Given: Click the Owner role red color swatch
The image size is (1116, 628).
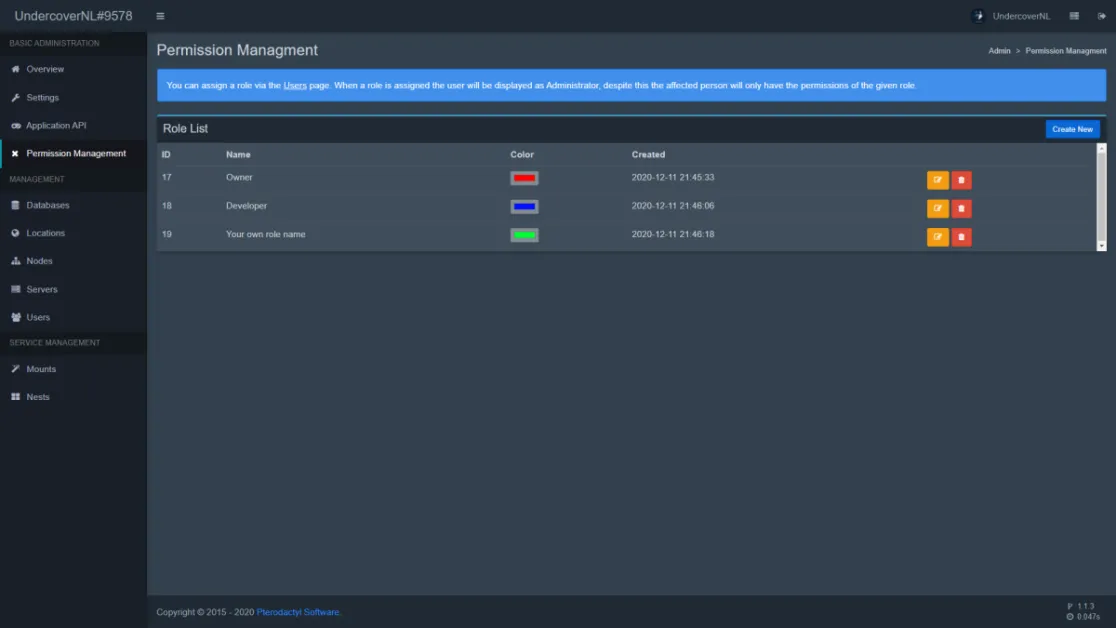Looking at the screenshot, I should pos(524,178).
